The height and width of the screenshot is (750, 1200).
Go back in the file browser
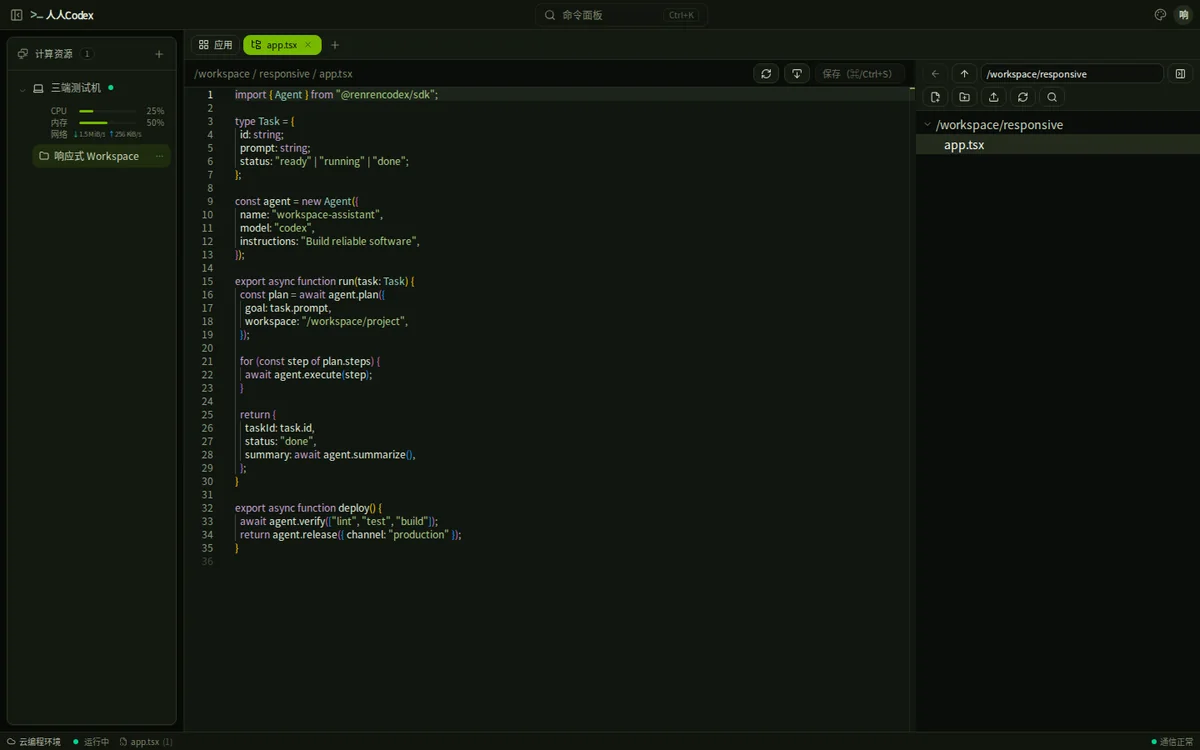click(935, 73)
